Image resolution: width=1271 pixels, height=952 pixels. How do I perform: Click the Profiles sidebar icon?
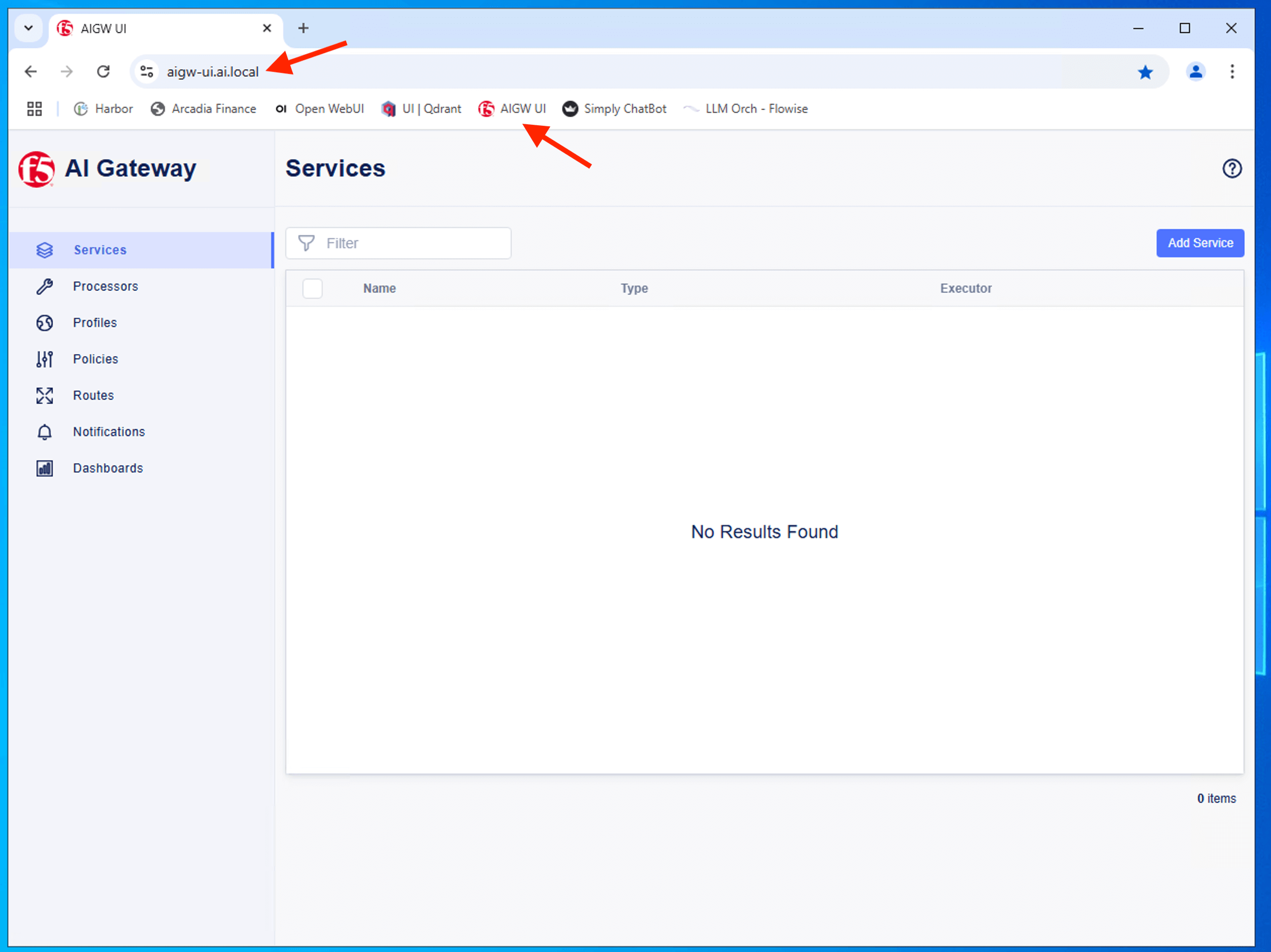click(x=44, y=323)
